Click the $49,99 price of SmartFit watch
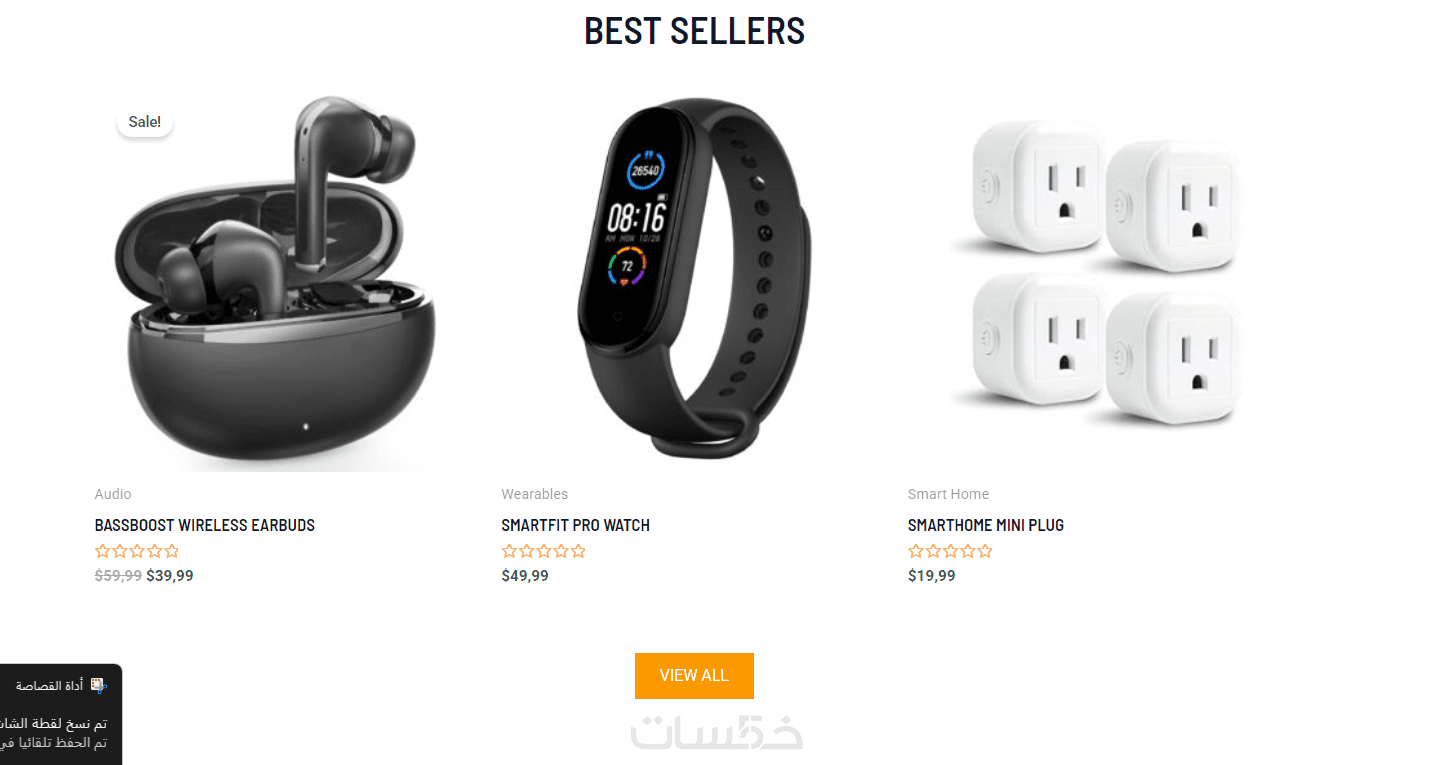 [x=525, y=576]
